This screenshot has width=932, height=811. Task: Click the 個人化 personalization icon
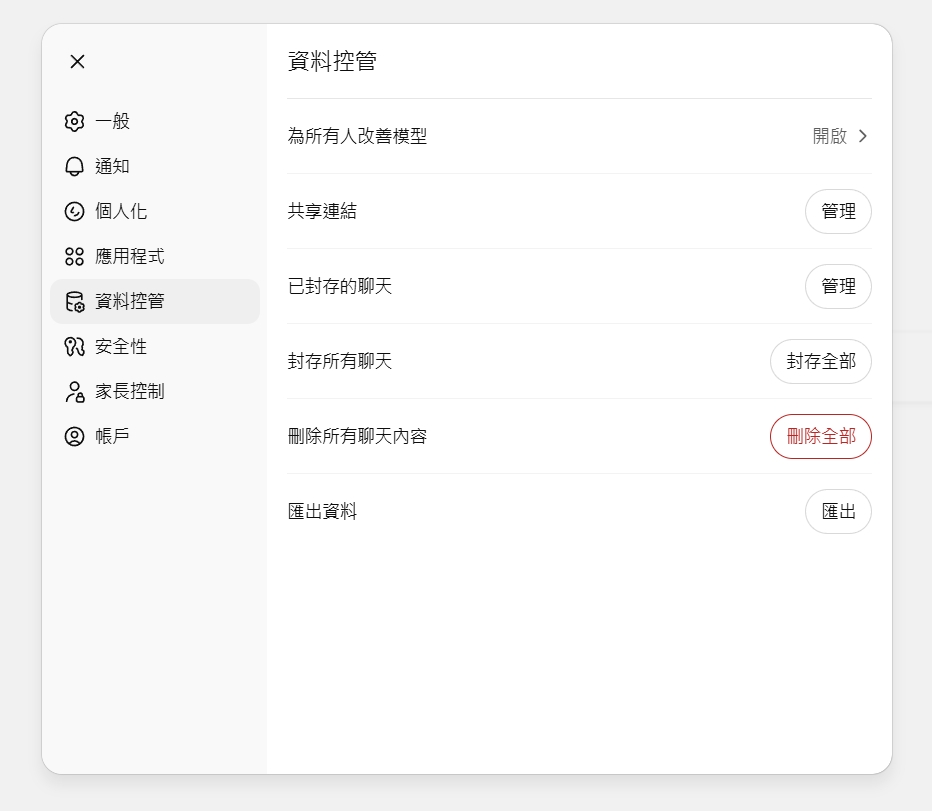(x=73, y=211)
